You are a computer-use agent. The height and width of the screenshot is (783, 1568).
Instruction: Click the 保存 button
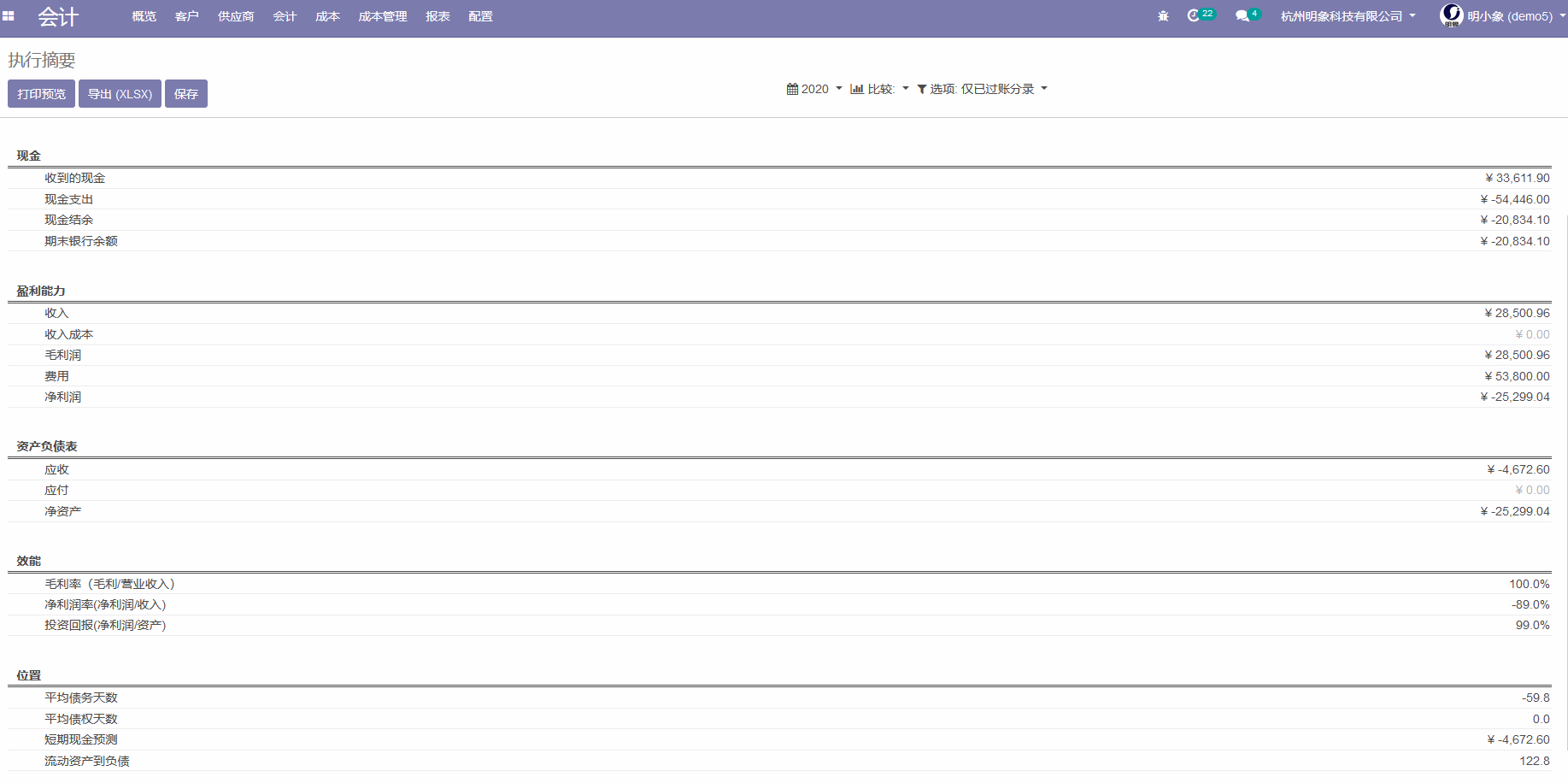point(186,94)
